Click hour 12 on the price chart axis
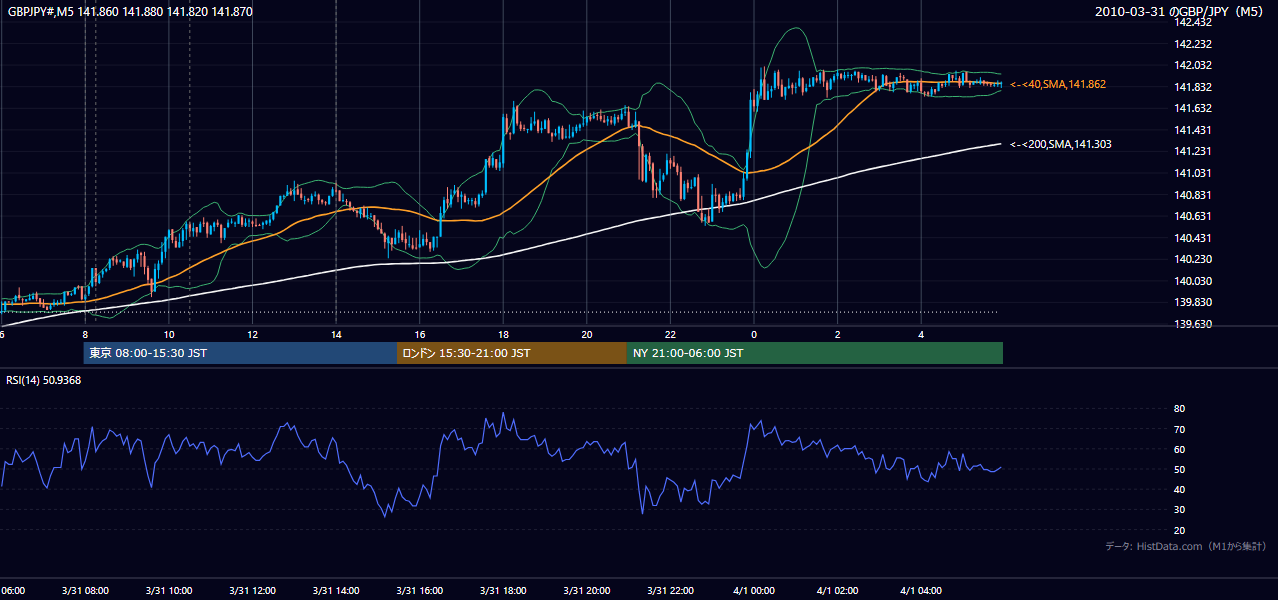 coord(252,334)
